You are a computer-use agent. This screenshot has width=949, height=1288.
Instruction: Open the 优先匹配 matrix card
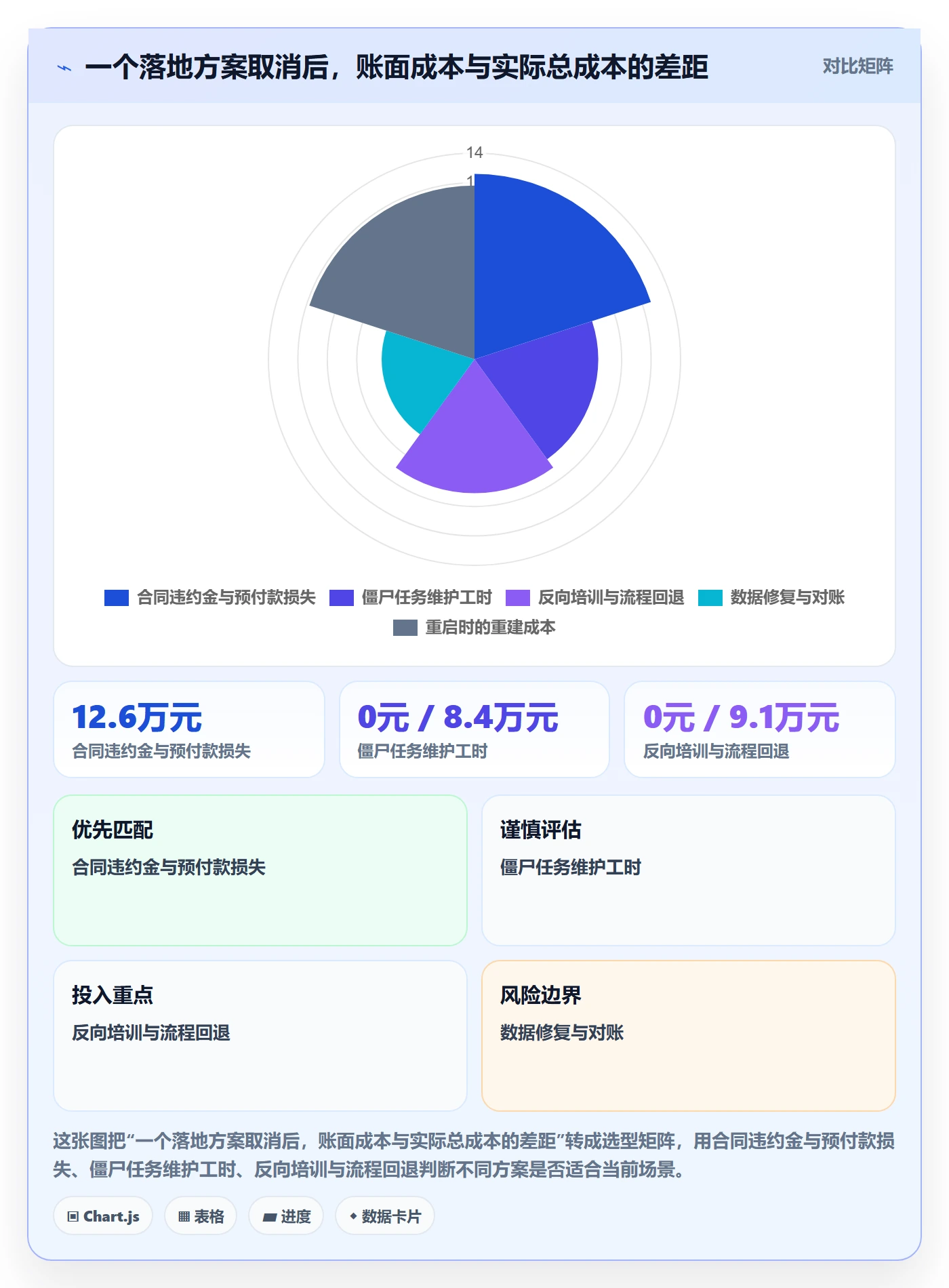pyautogui.click(x=260, y=870)
